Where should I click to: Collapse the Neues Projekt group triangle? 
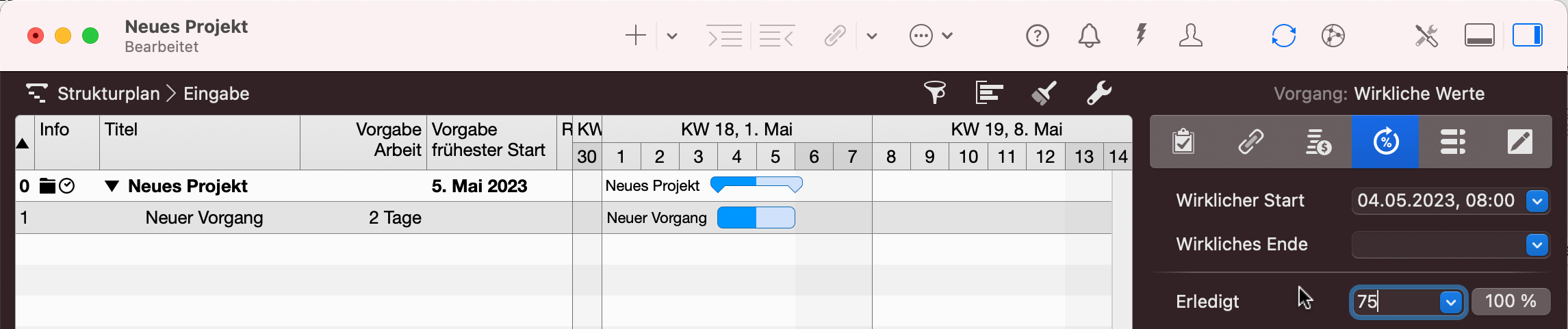tap(112, 186)
